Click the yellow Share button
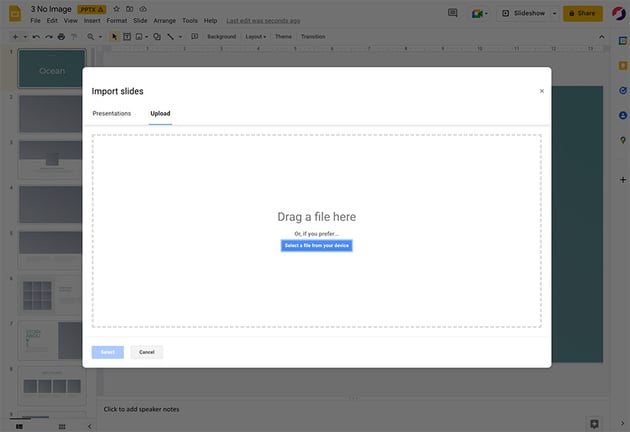Image resolution: width=630 pixels, height=432 pixels. (582, 13)
